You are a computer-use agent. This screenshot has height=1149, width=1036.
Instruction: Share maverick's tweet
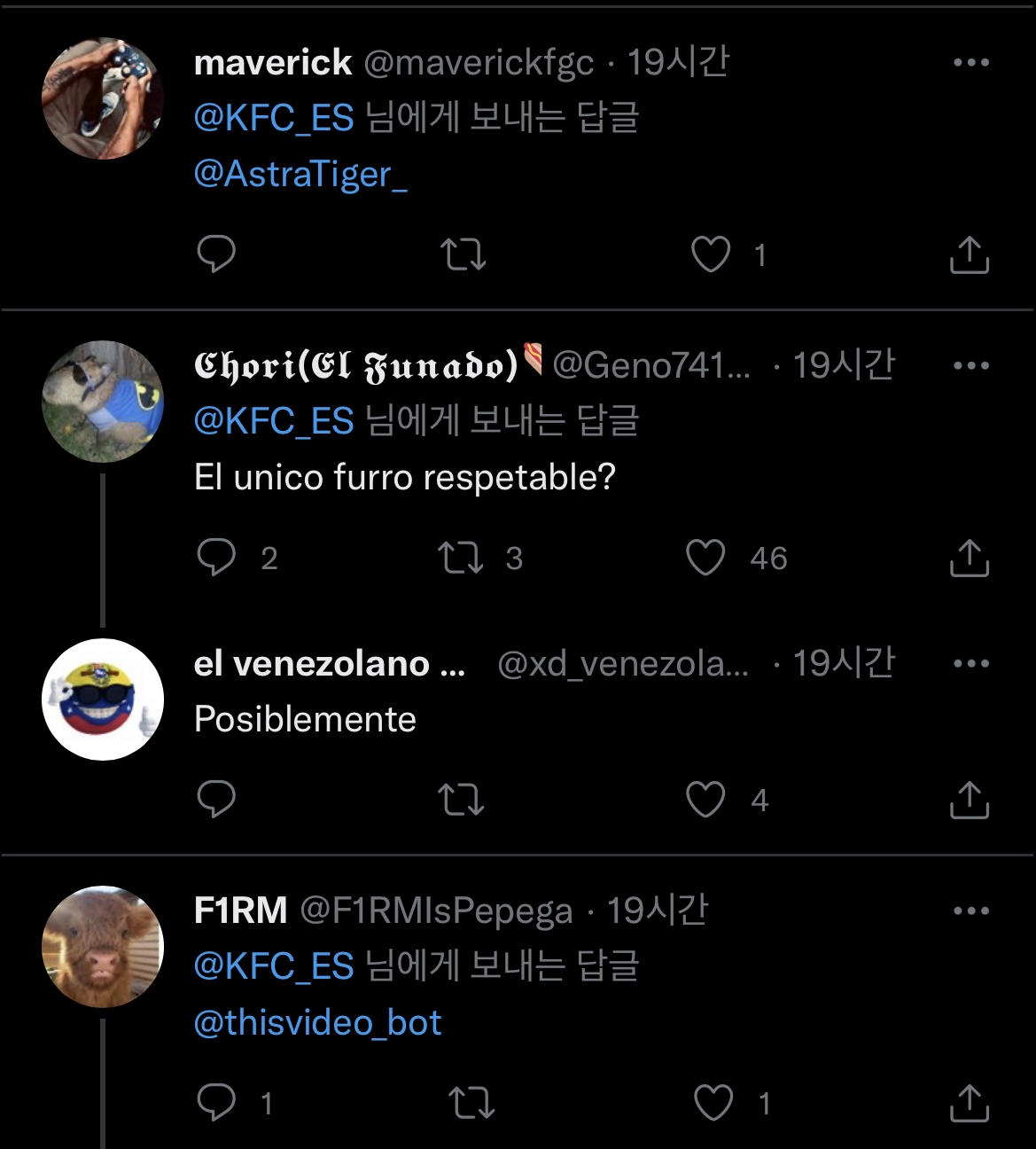[969, 254]
